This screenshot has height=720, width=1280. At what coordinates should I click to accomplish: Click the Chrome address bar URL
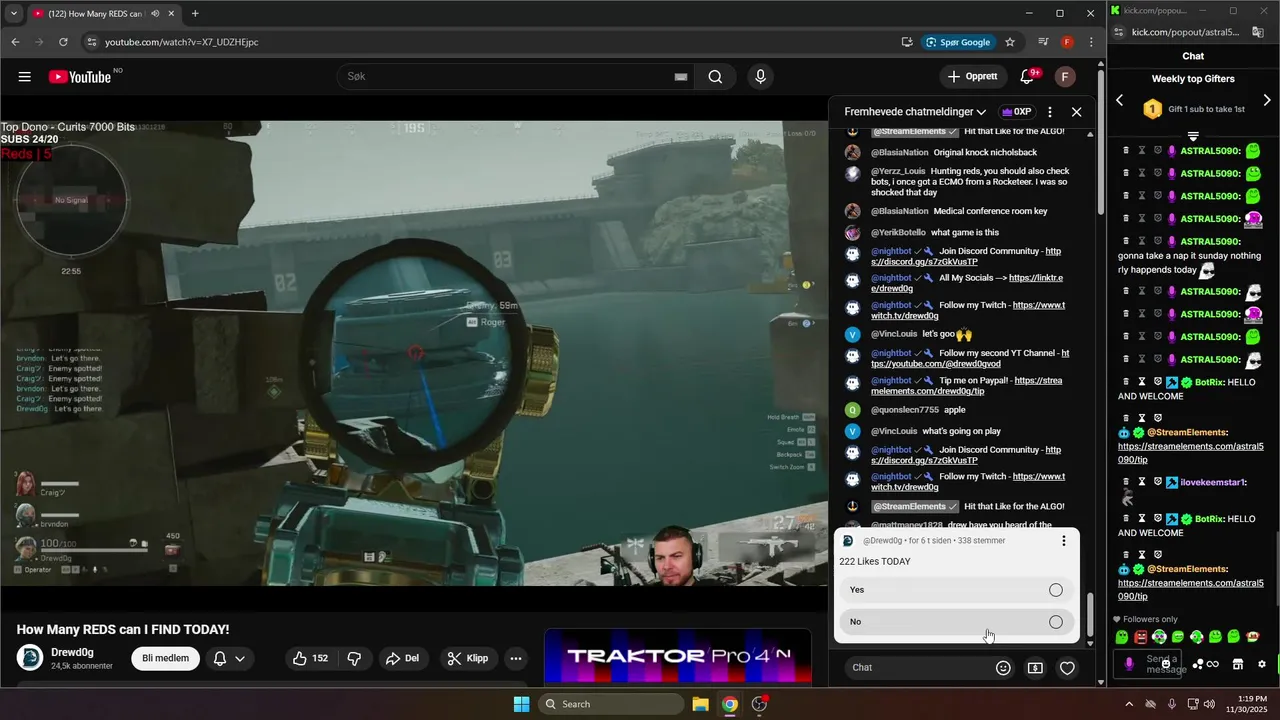(182, 42)
